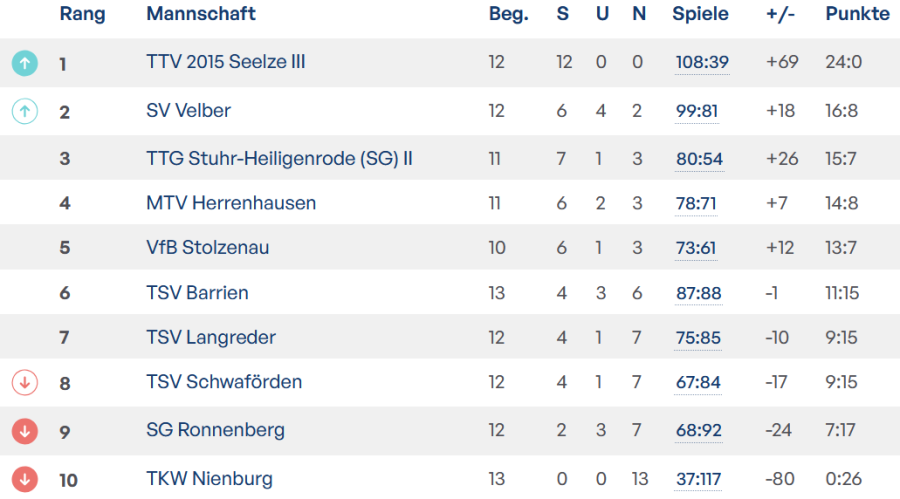This screenshot has height=499, width=900.
Task: Open the 99:81 games result for SV Velber
Action: coord(697,111)
